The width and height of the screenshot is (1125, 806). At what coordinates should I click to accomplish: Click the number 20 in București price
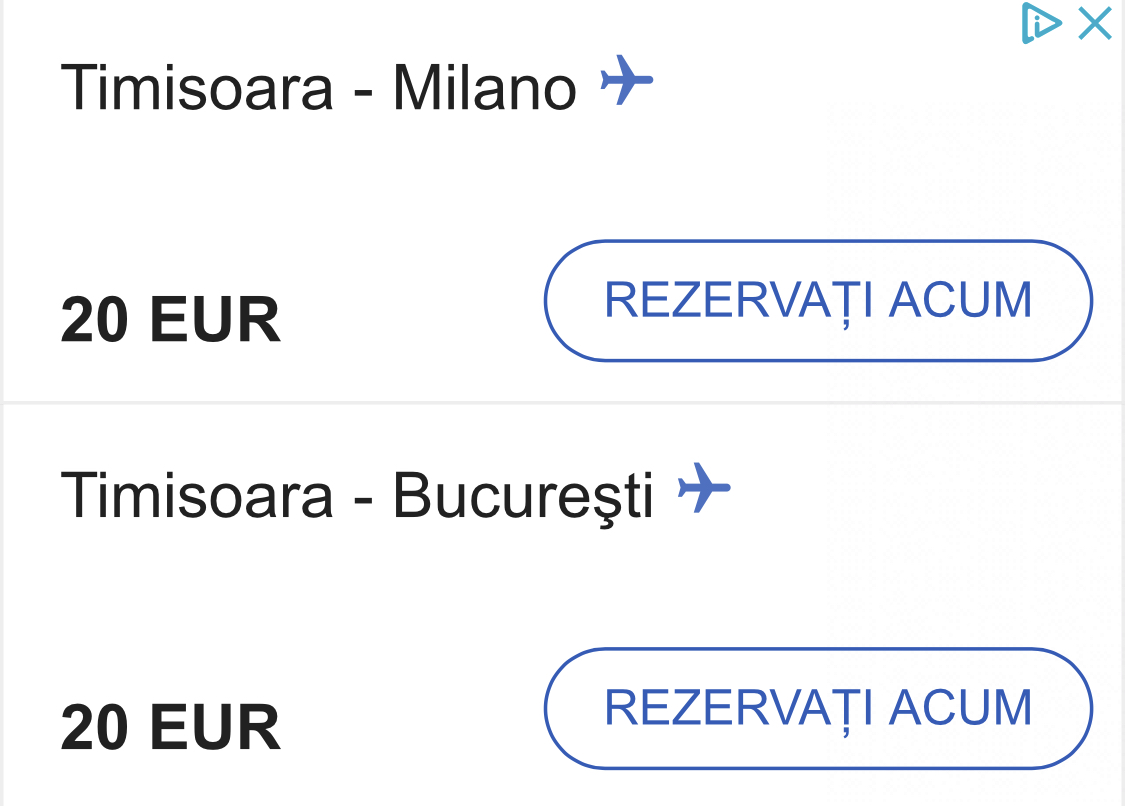(x=95, y=728)
